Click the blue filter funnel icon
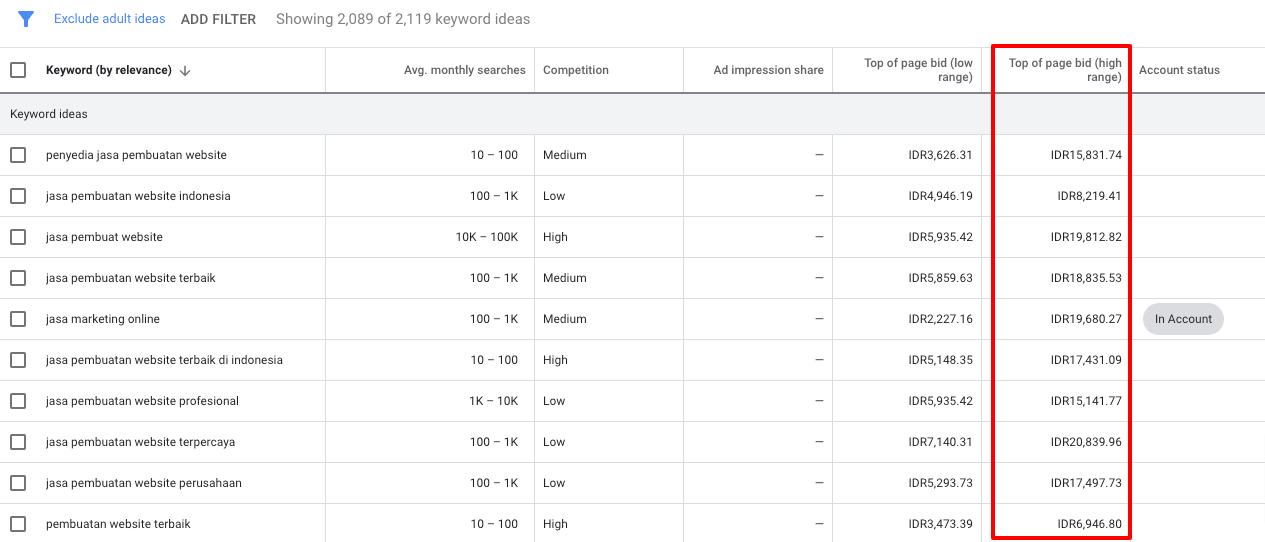This screenshot has height=542, width=1265. [26, 19]
